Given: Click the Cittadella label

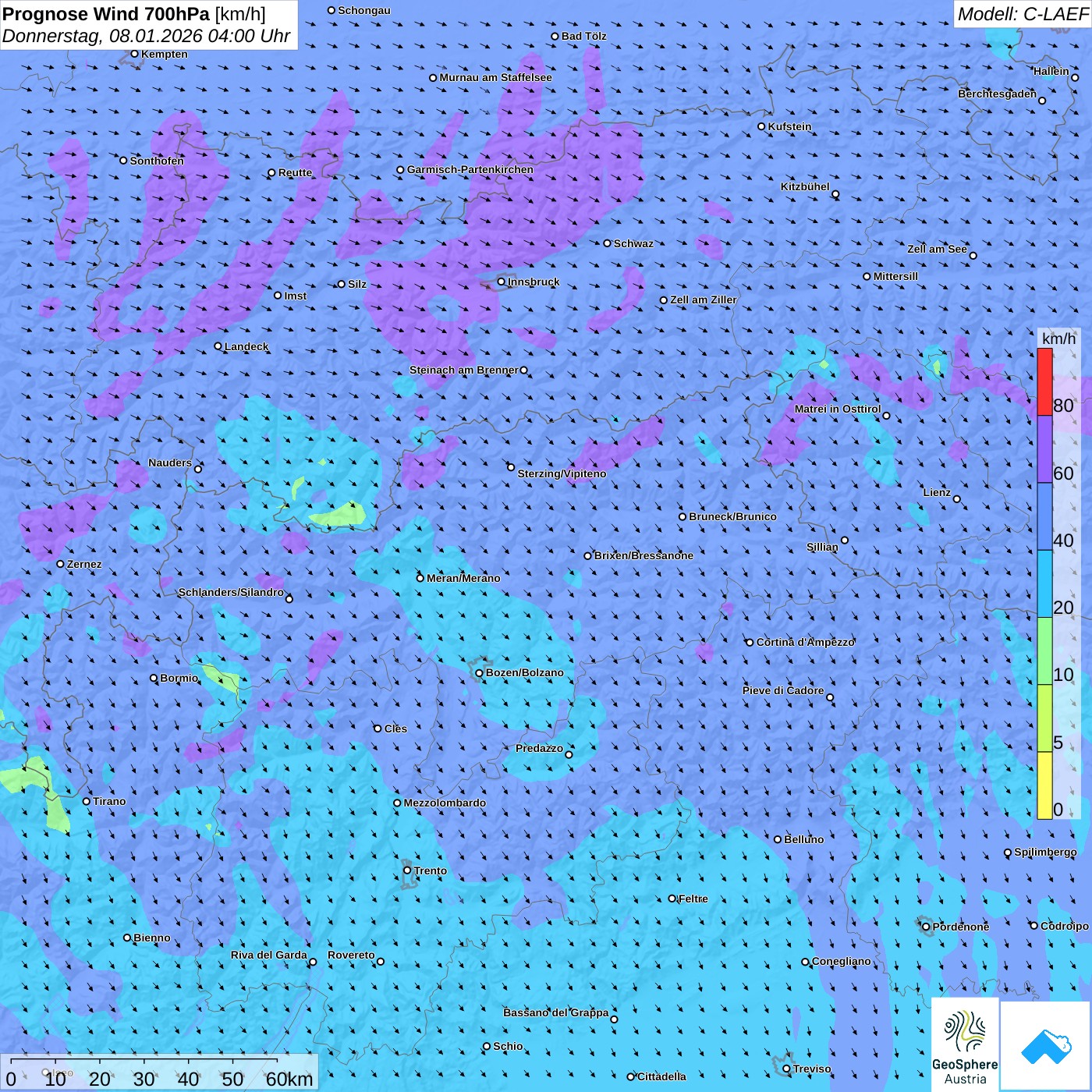Looking at the screenshot, I should 662,1076.
